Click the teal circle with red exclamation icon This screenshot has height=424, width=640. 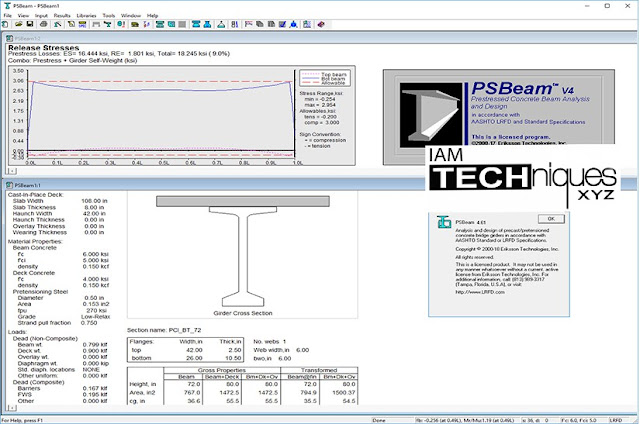(121, 24)
